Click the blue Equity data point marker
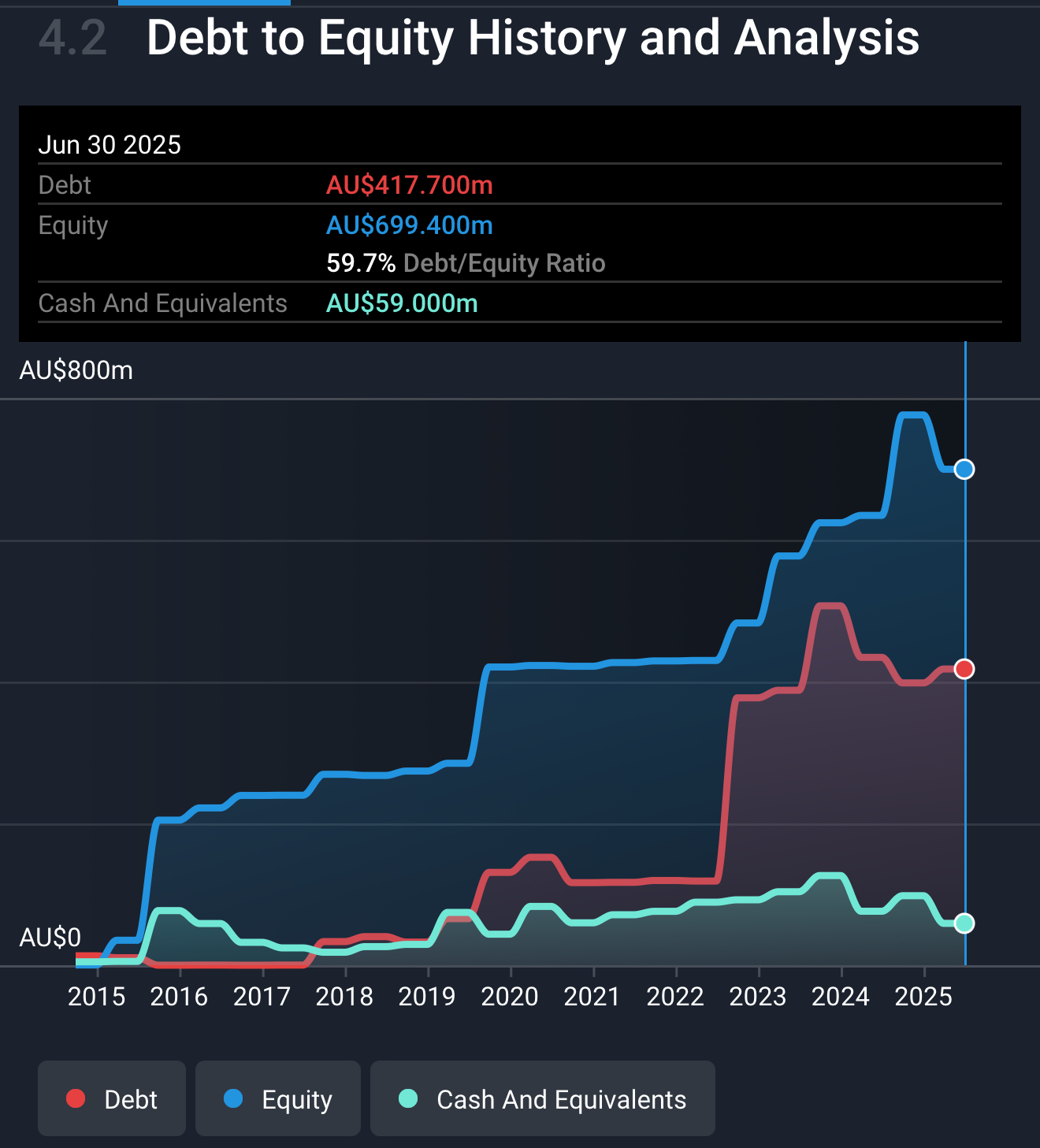This screenshot has width=1040, height=1148. click(x=964, y=470)
